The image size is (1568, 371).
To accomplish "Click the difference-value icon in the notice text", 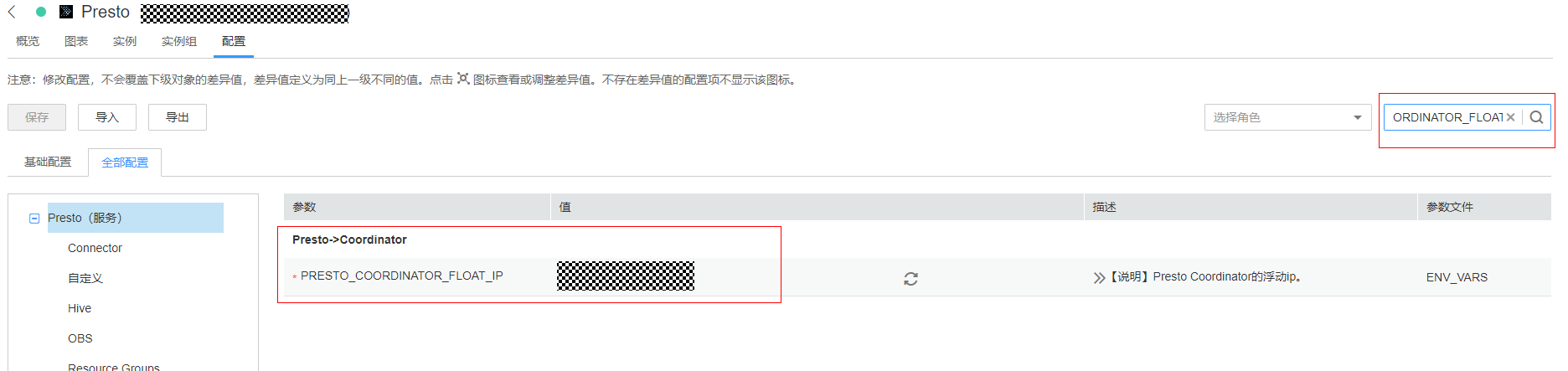I will point(463,79).
